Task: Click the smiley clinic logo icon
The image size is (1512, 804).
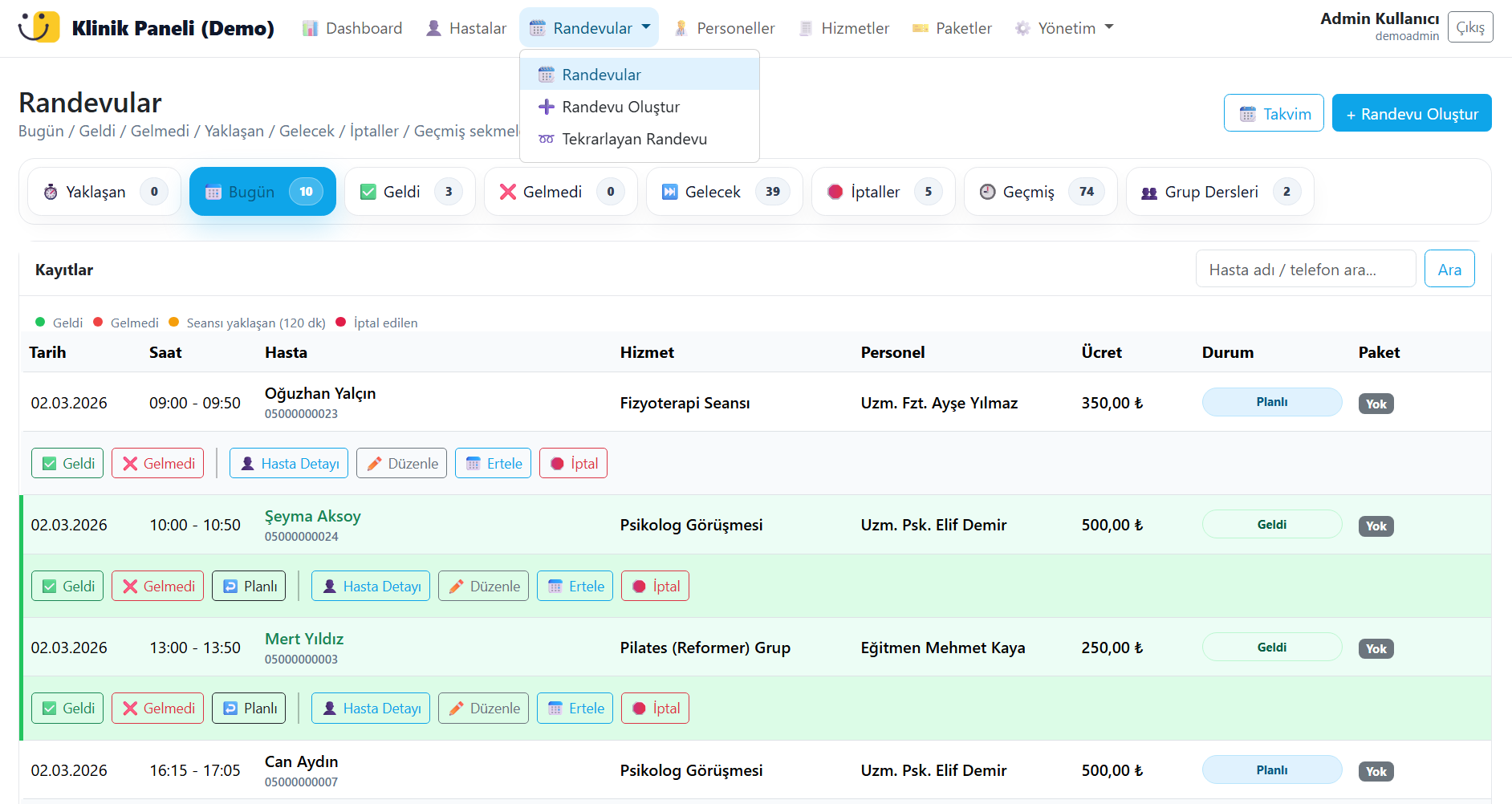Action: (39, 27)
